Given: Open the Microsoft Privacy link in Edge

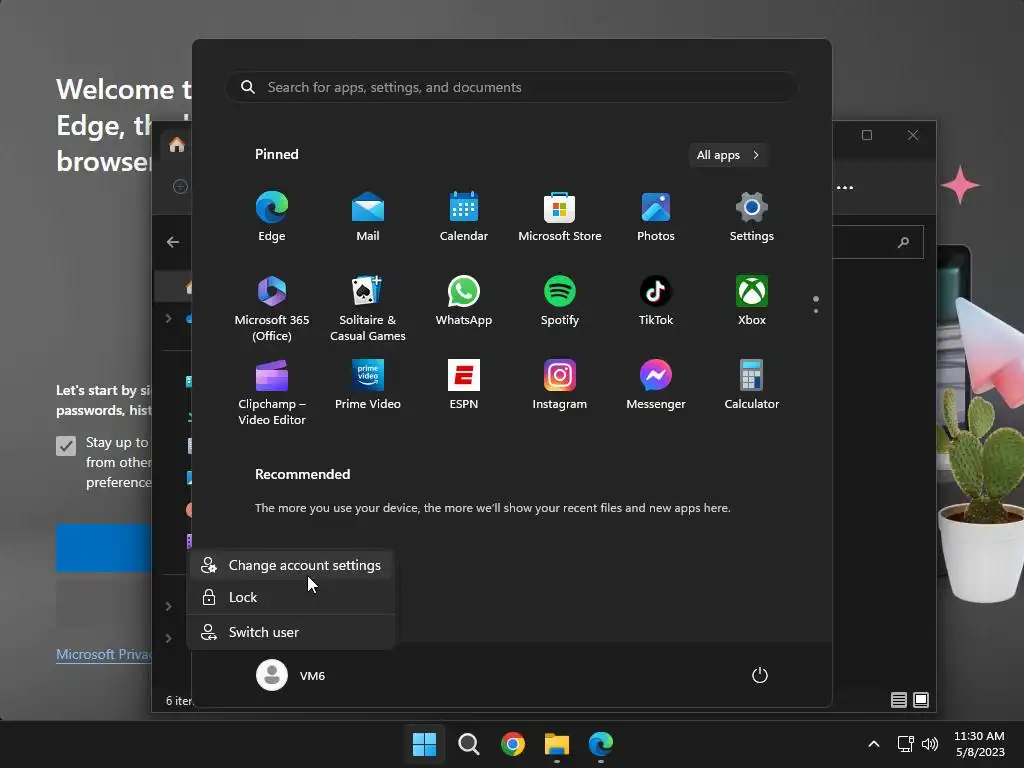Looking at the screenshot, I should tap(104, 654).
